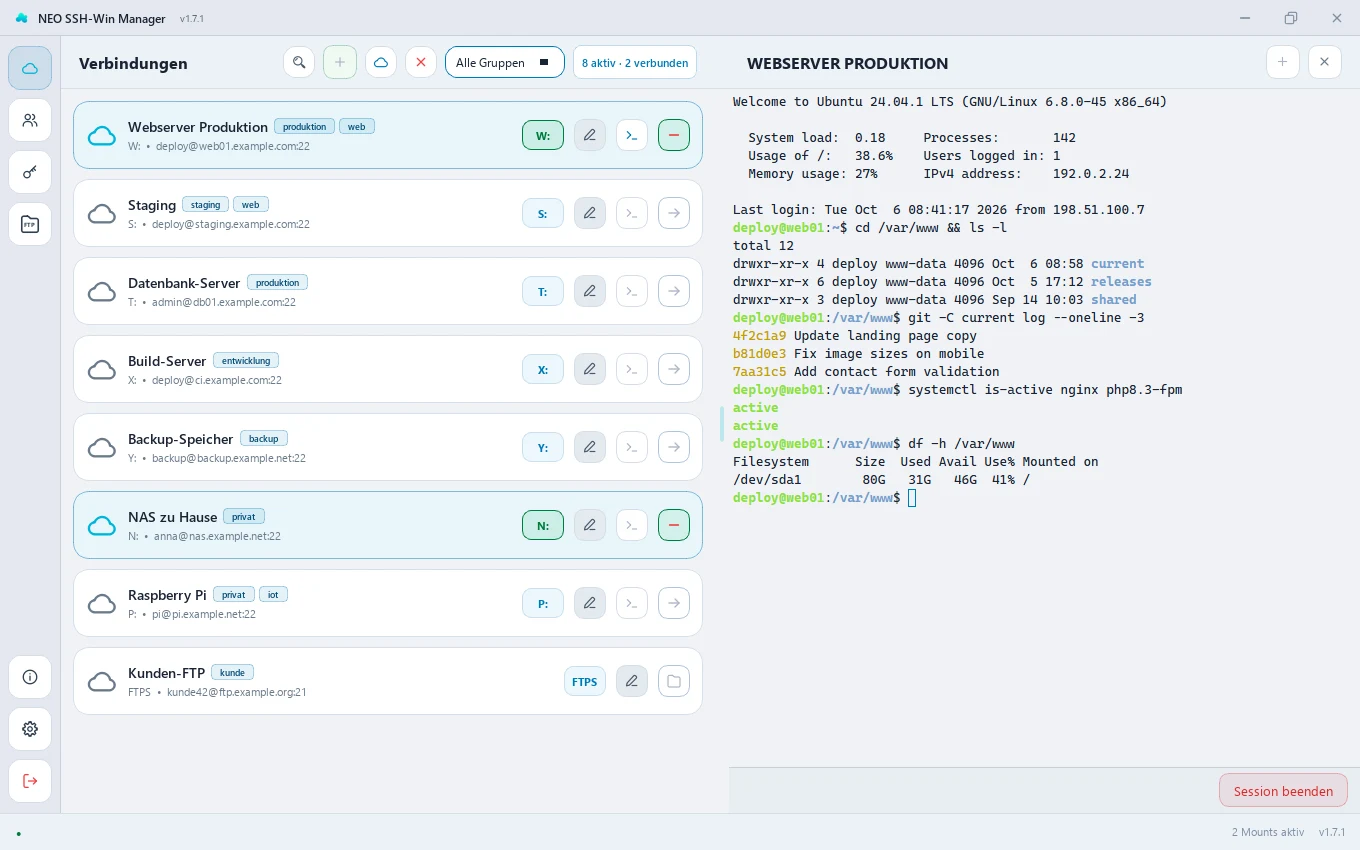Image resolution: width=1360 pixels, height=850 pixels.
Task: Click the 8 aktiv · 2 verbunden status button
Action: point(635,62)
